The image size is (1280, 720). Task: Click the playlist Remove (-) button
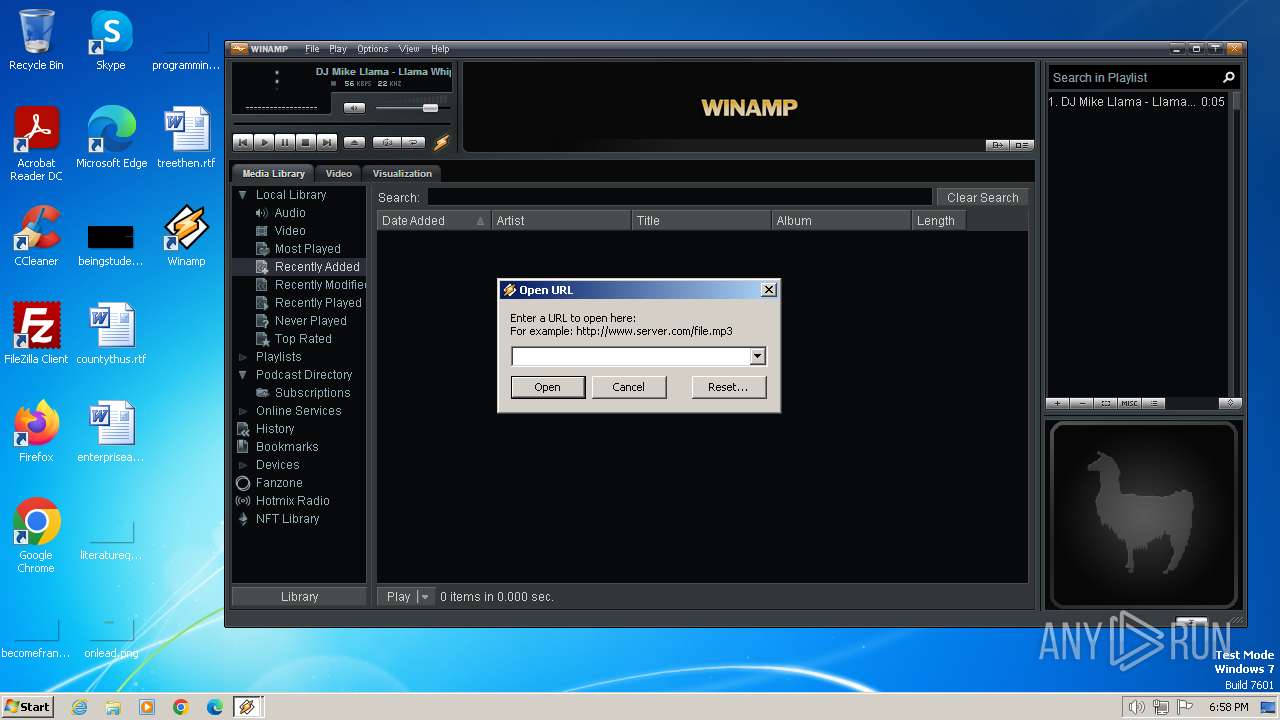tap(1082, 404)
